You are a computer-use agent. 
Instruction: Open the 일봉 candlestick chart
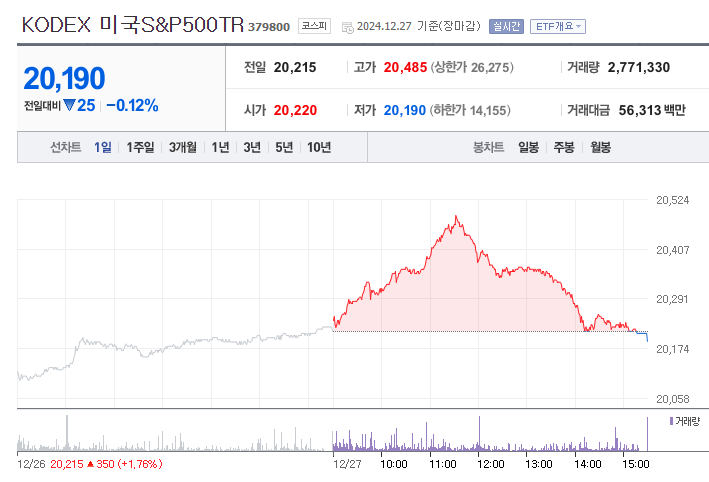[529, 147]
